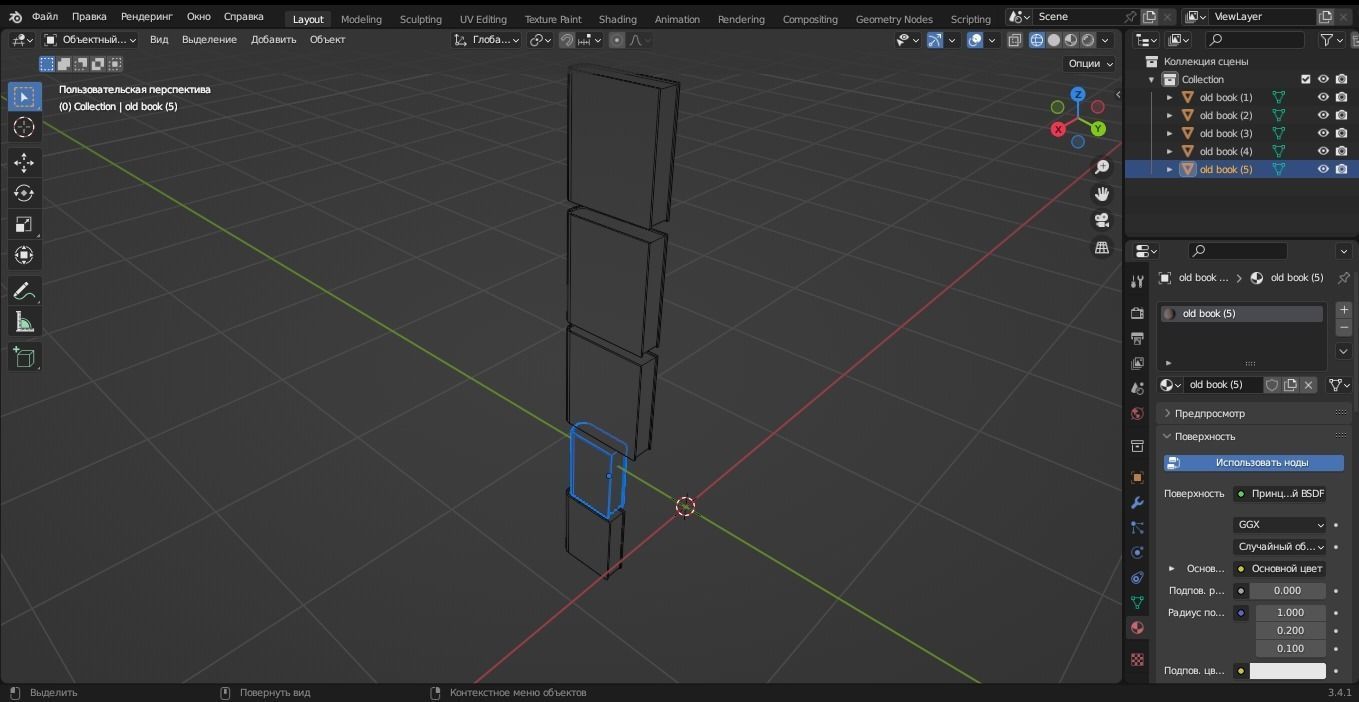The image size is (1359, 702).
Task: Open the Опции dropdown
Action: pos(1090,63)
